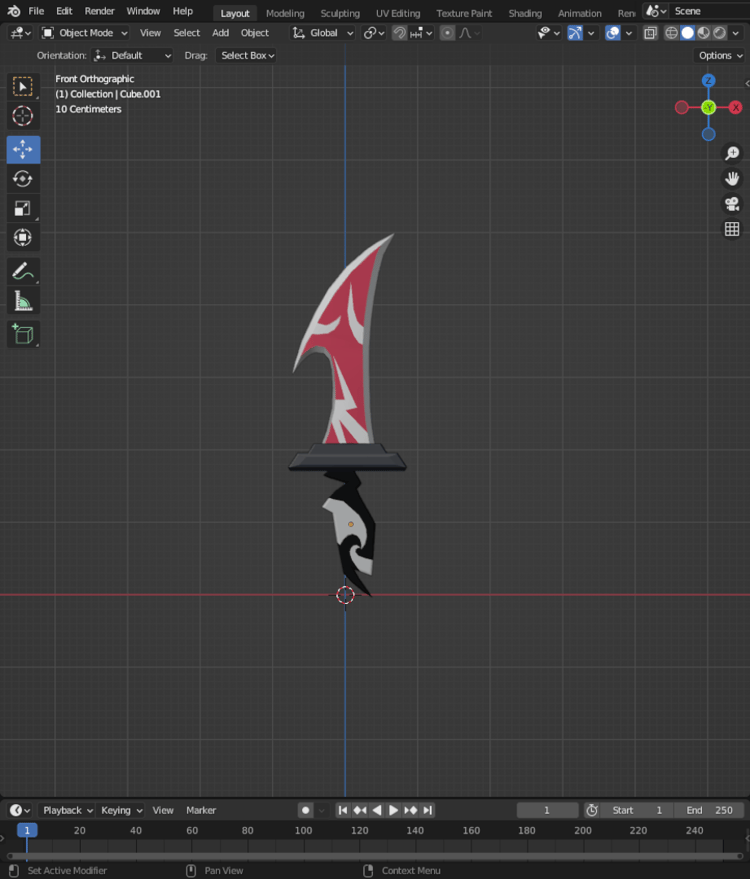Open the Object Mode dropdown

point(85,33)
